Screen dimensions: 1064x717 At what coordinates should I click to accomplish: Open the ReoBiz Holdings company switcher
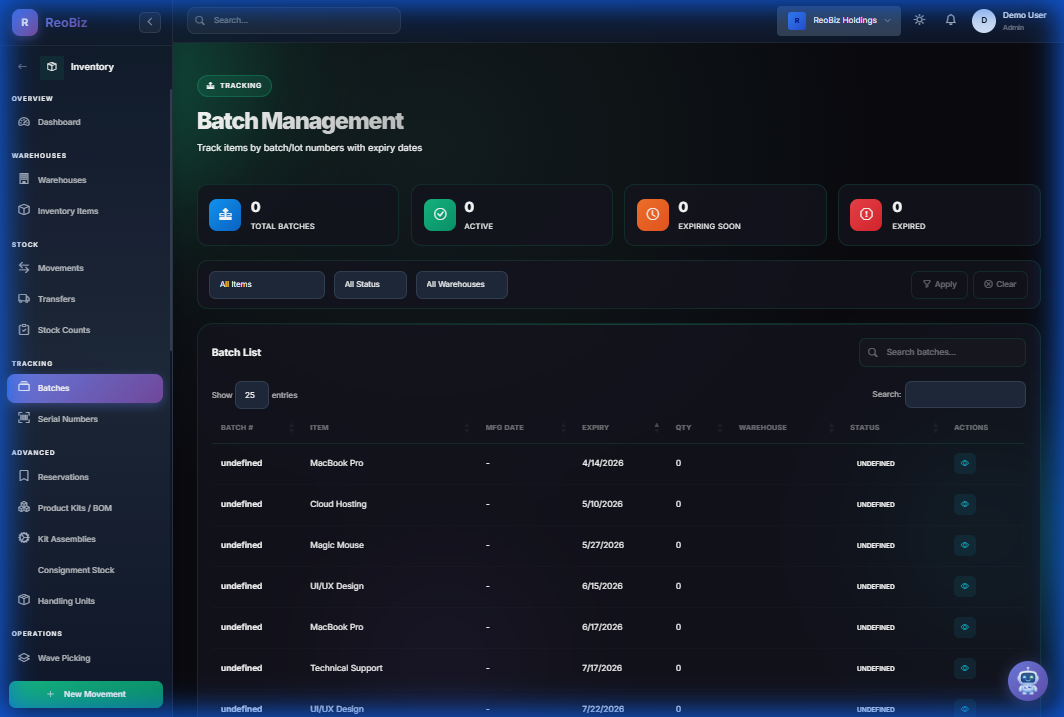click(x=838, y=19)
